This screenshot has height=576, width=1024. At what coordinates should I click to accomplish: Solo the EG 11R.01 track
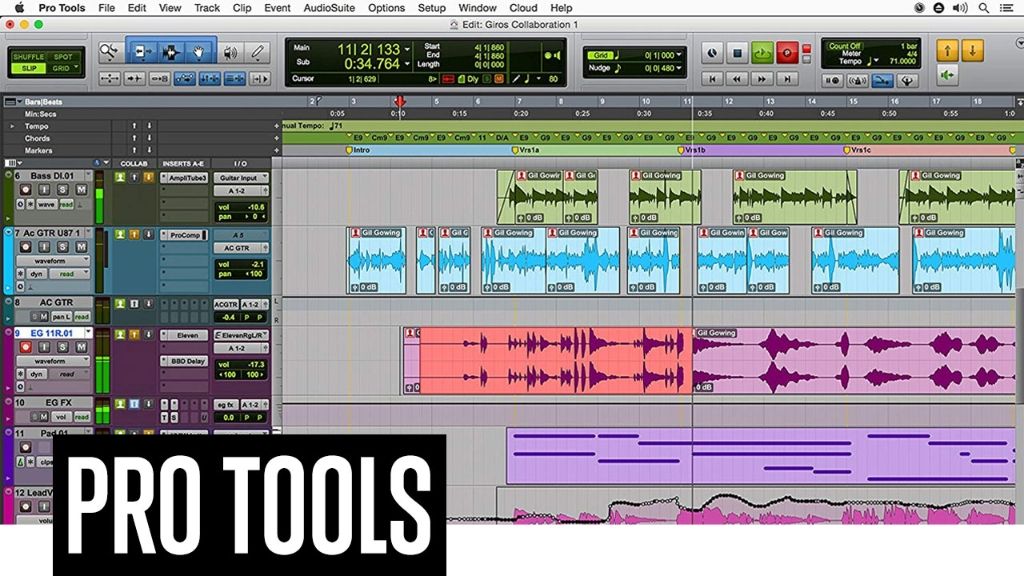[x=63, y=347]
